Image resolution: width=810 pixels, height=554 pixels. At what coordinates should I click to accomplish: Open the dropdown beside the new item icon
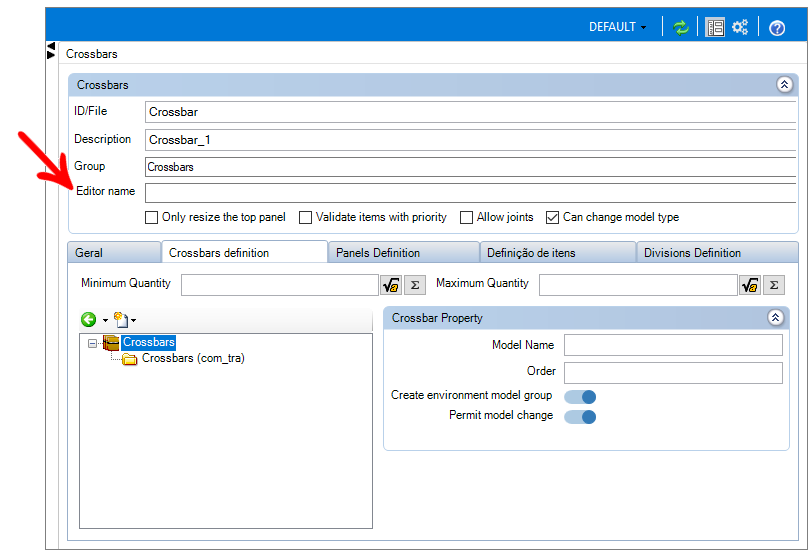pyautogui.click(x=134, y=320)
